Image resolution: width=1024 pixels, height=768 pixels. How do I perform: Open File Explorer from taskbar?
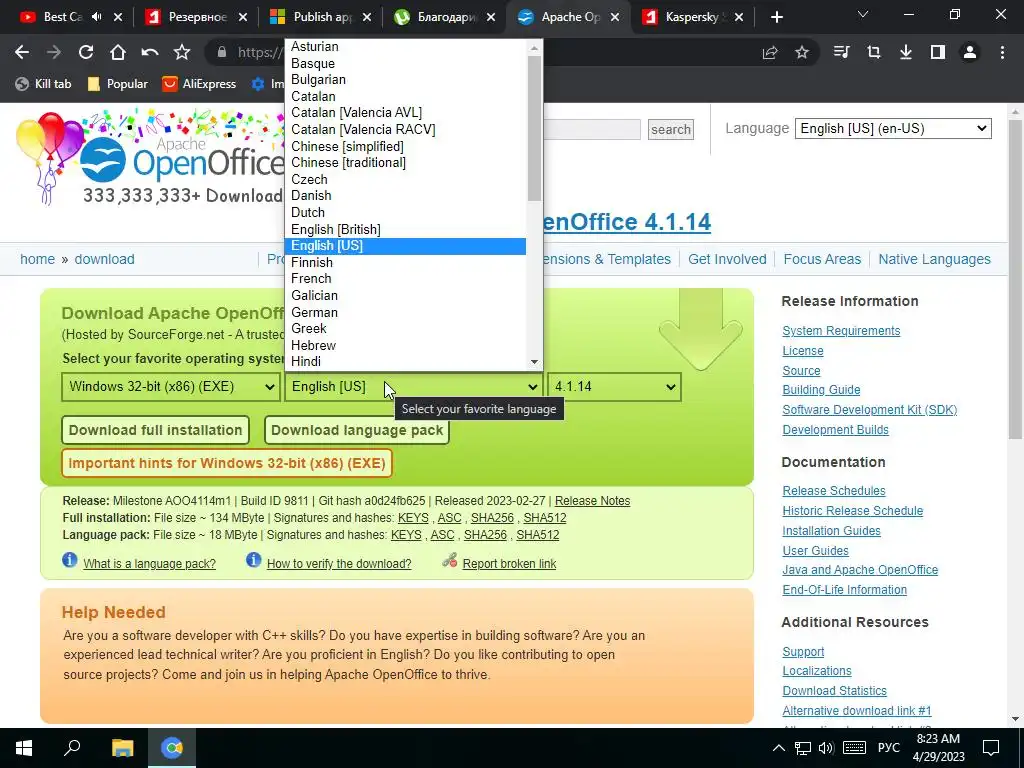pyautogui.click(x=123, y=748)
